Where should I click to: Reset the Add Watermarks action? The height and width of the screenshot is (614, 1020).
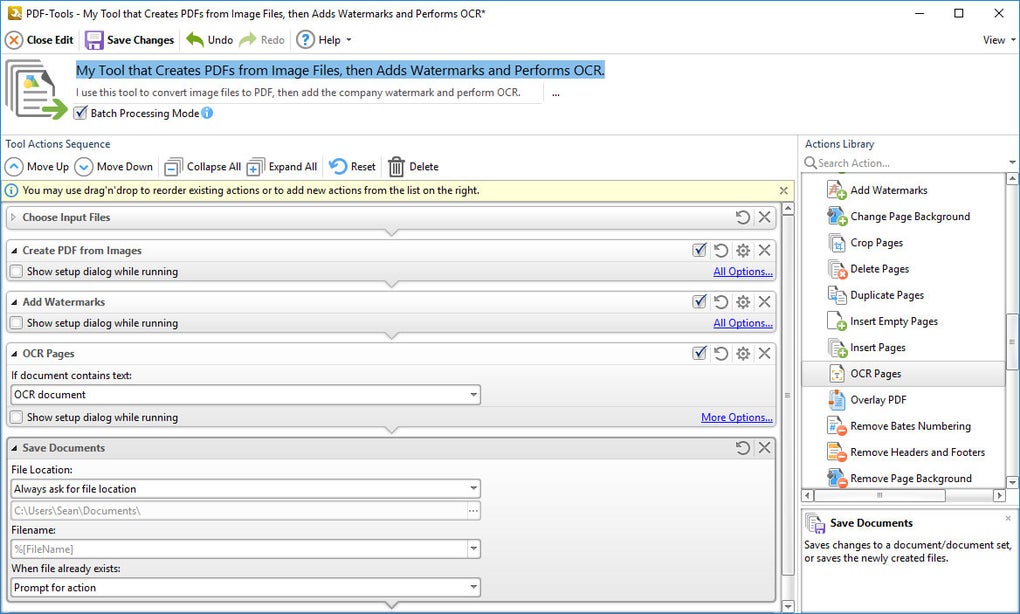[x=721, y=302]
